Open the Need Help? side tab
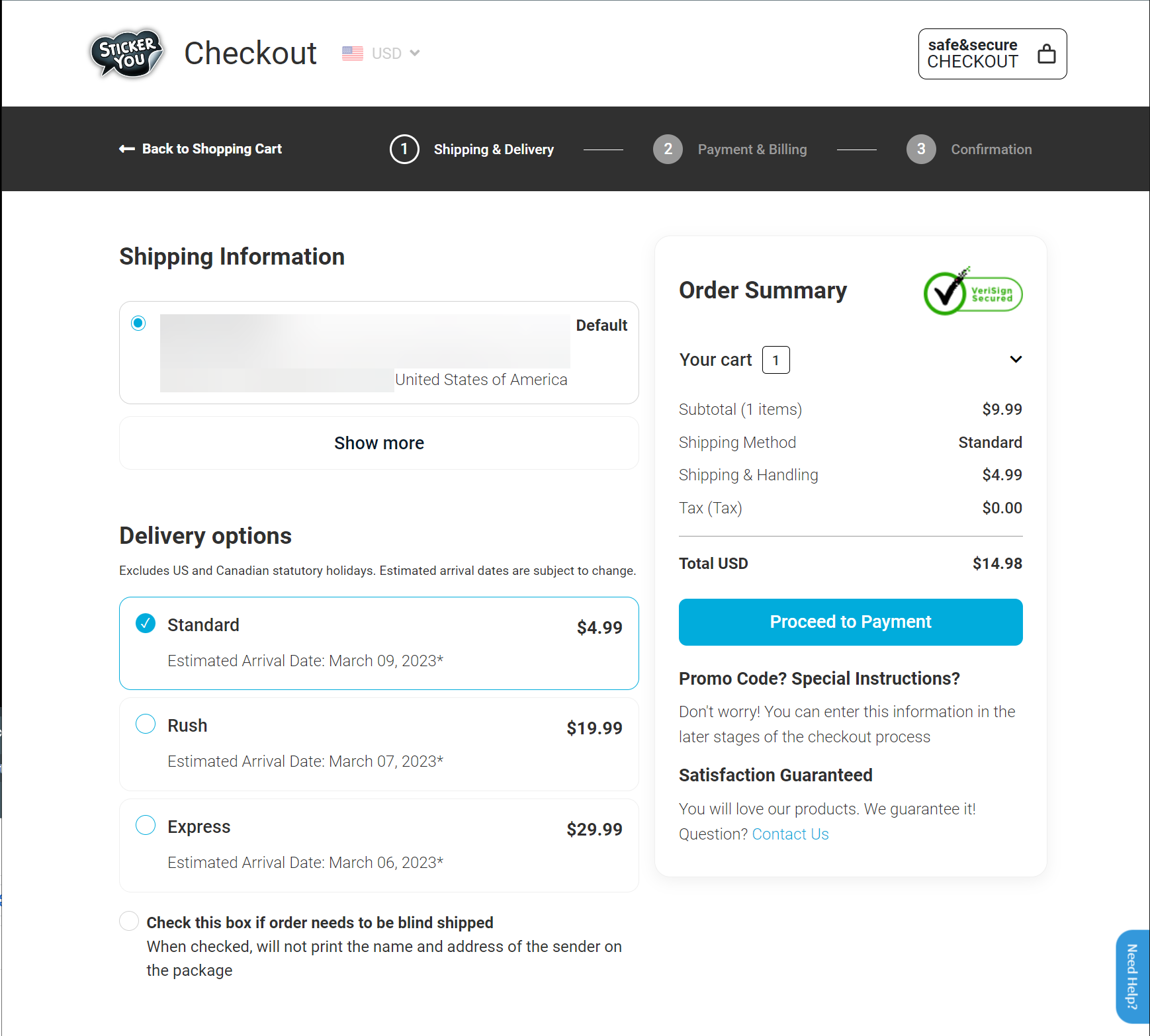This screenshot has width=1150, height=1036. pyautogui.click(x=1132, y=976)
